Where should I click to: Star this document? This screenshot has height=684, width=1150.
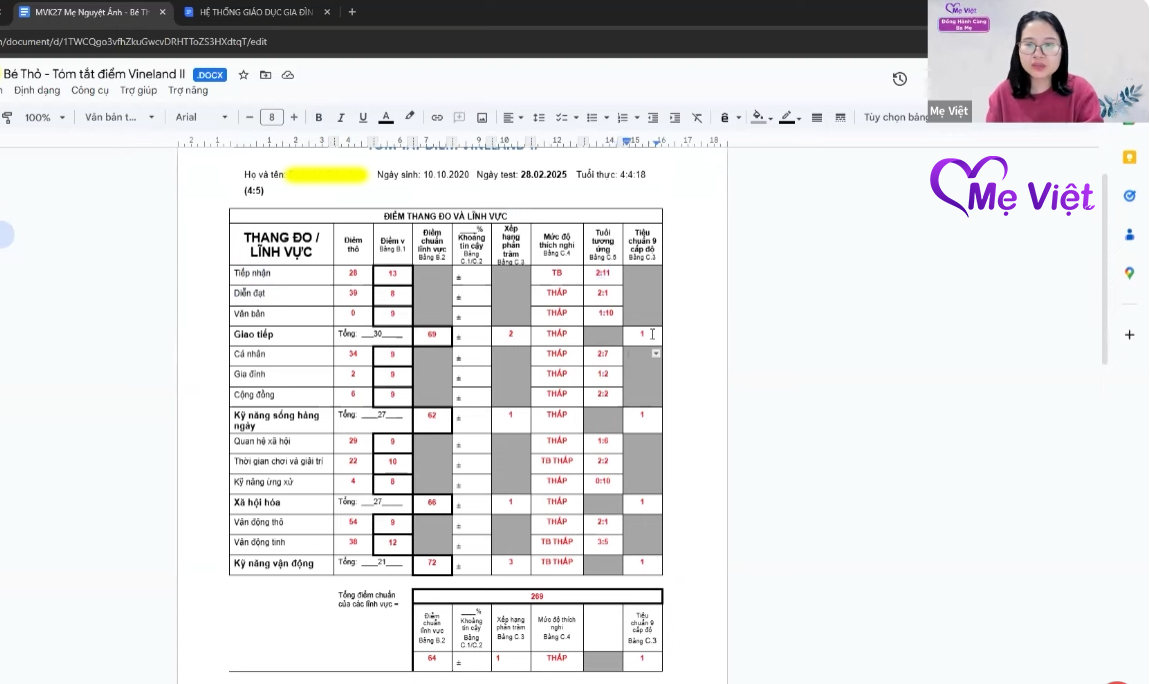click(243, 75)
